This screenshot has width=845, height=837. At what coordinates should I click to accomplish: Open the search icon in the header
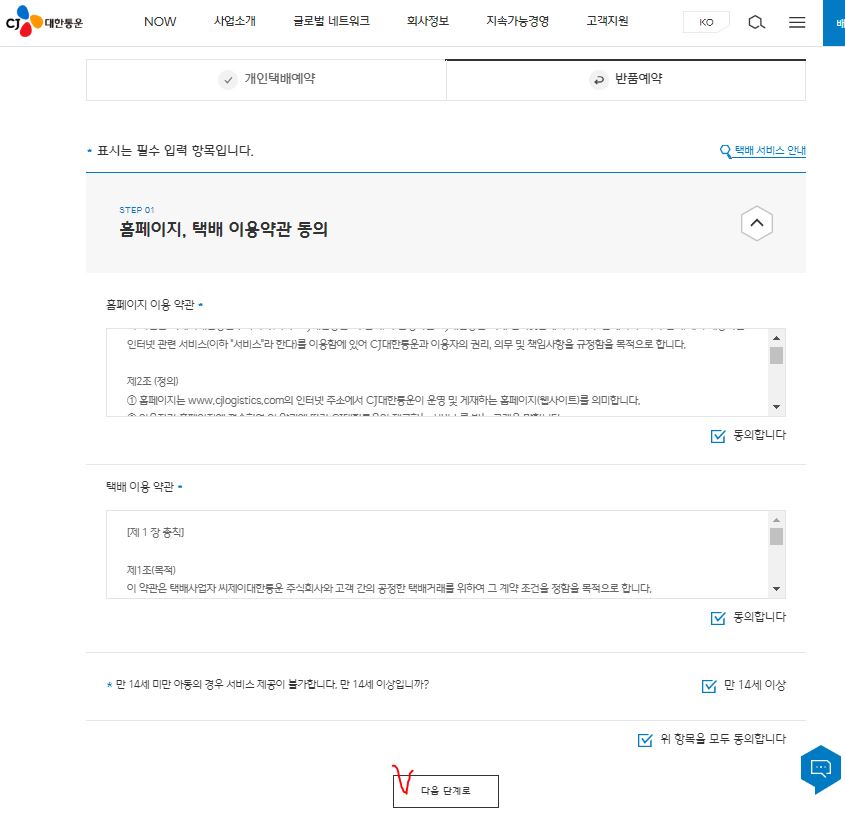[x=756, y=22]
